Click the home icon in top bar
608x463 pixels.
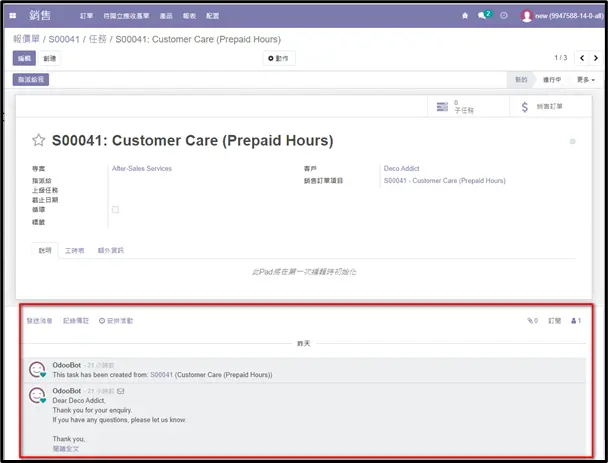465,16
